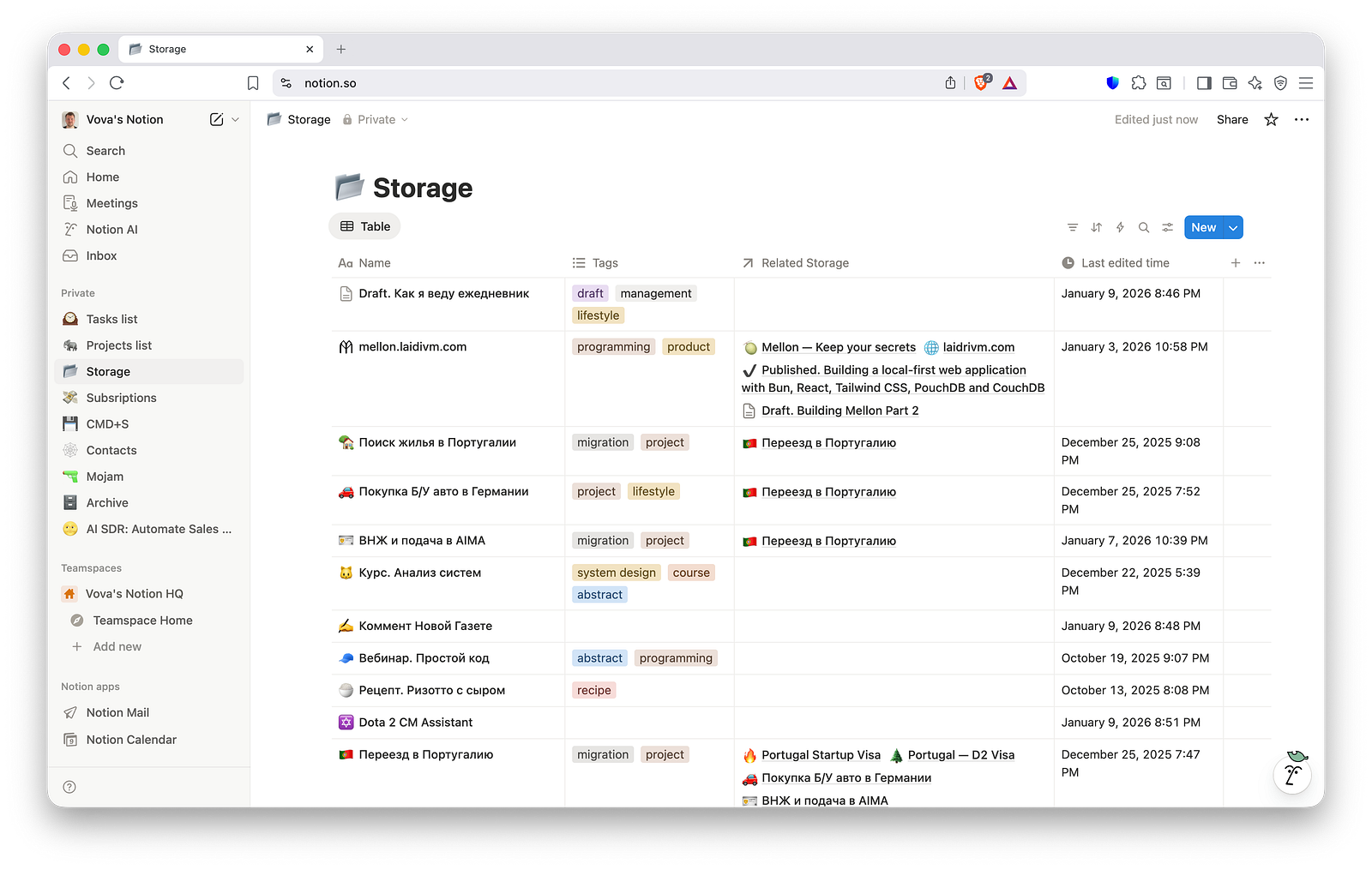Click the sort arrows icon

coord(1096,227)
